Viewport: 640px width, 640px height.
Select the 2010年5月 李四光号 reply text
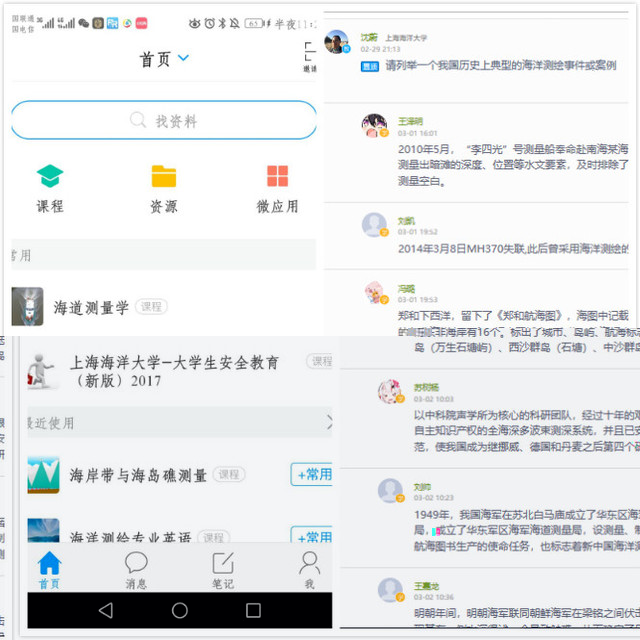pos(513,165)
